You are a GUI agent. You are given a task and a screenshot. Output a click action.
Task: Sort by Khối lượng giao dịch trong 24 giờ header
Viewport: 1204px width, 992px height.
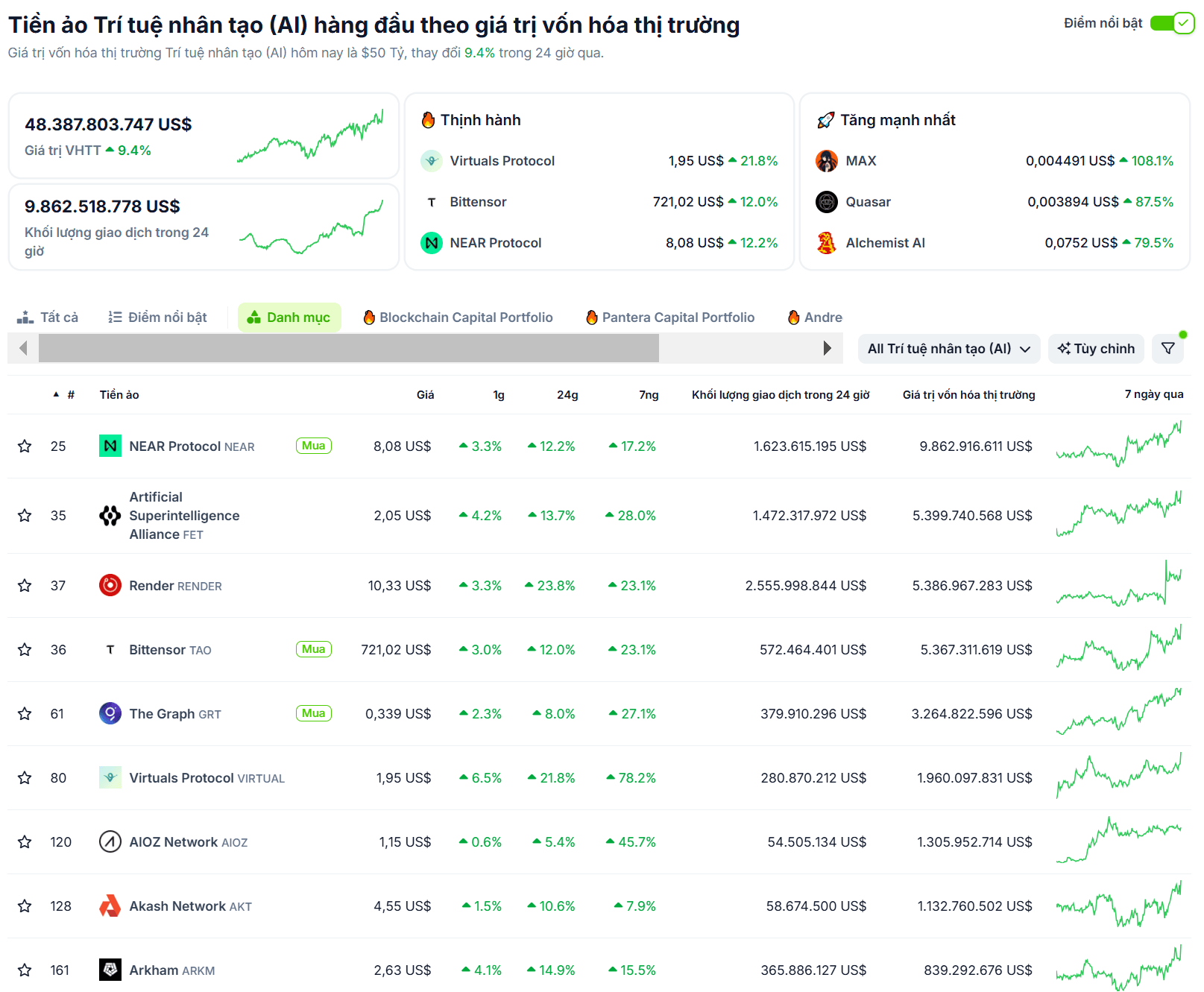pyautogui.click(x=781, y=394)
